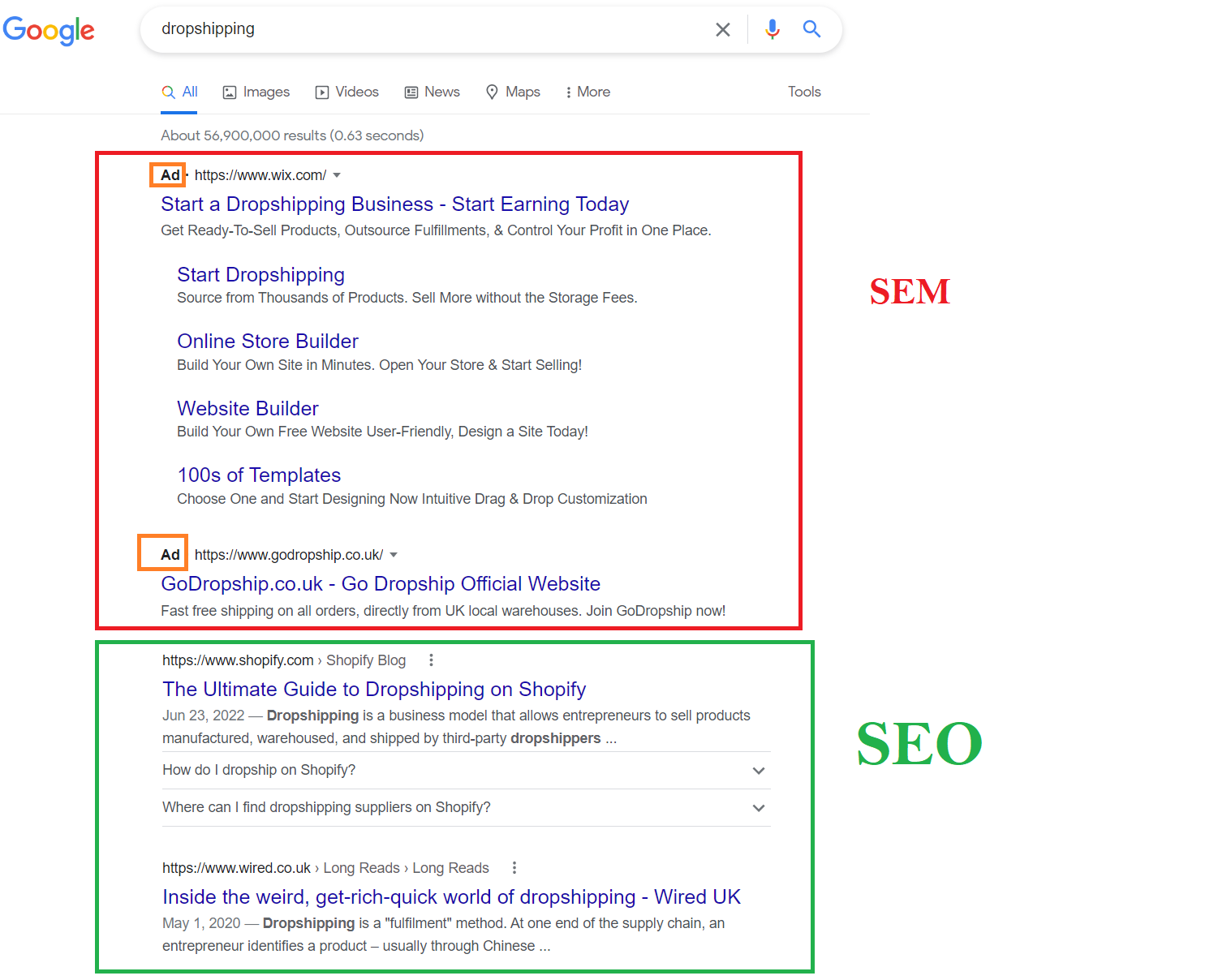Open the three-dot options beside the Wired result
Viewport: 1231px width, 980px height.
[514, 868]
